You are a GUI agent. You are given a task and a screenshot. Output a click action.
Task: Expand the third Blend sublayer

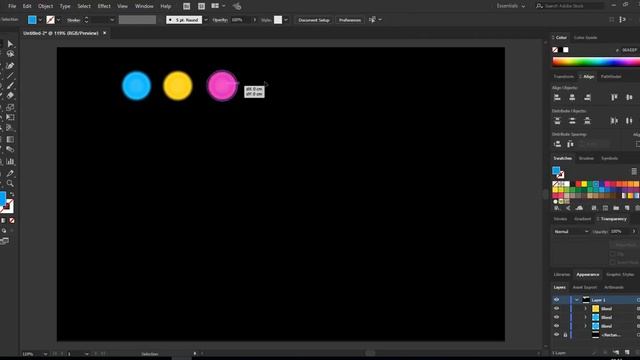pos(585,326)
